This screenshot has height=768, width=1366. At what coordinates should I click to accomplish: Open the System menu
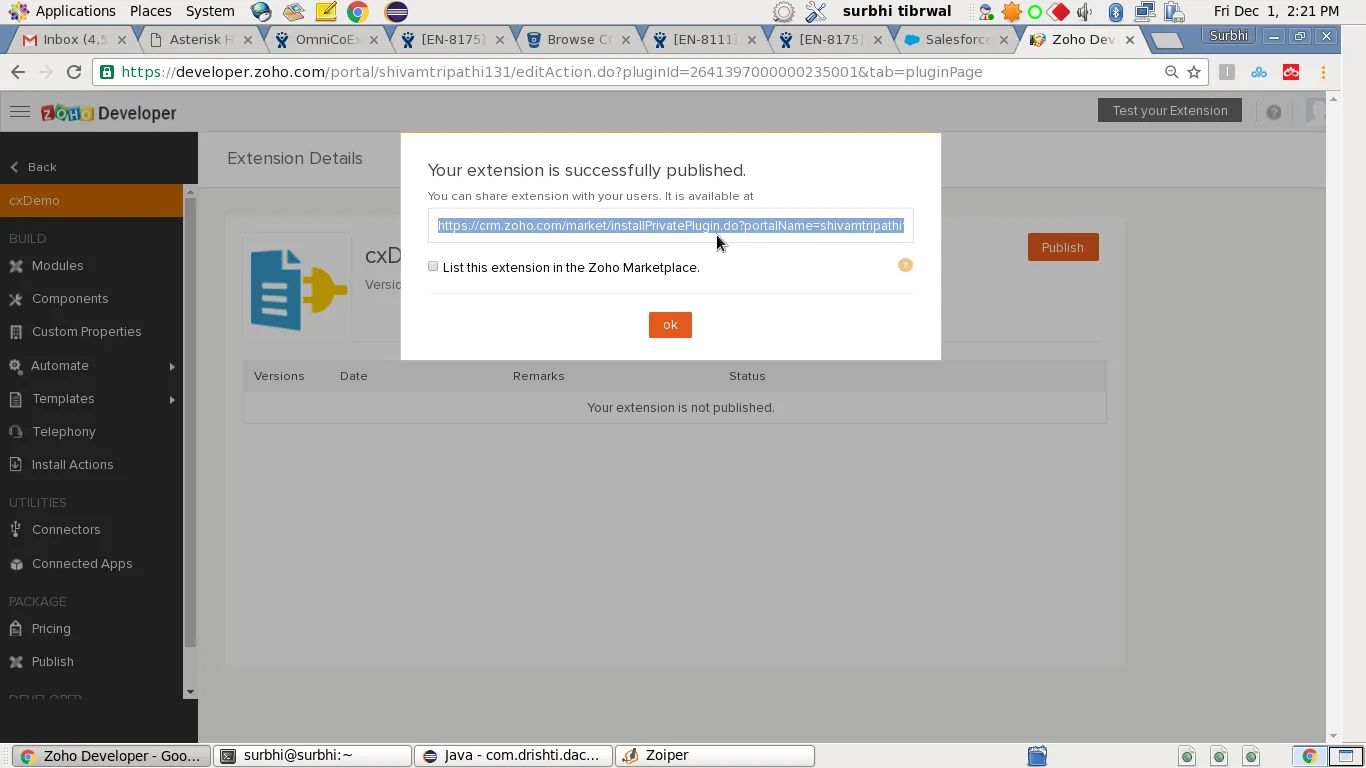[210, 11]
